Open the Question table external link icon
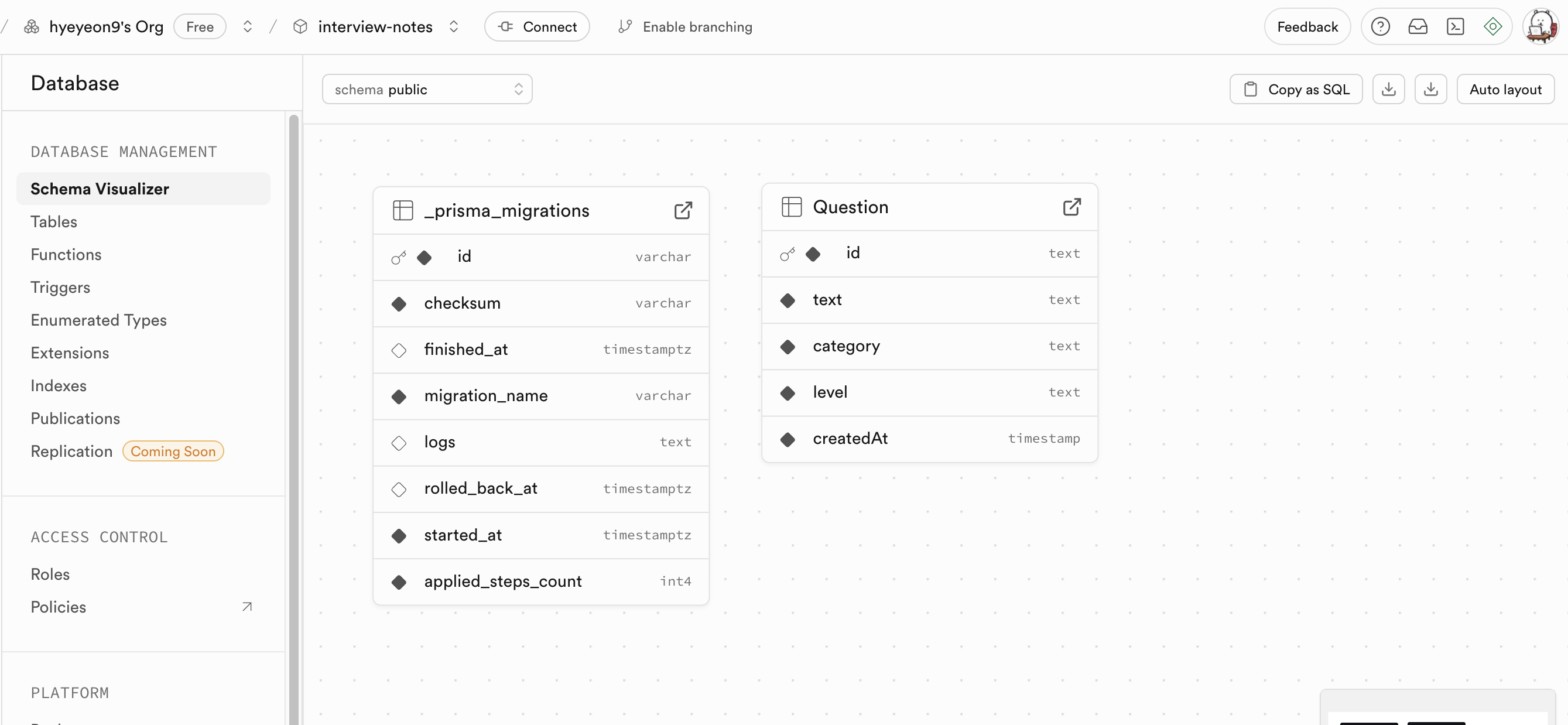The width and height of the screenshot is (1568, 725). point(1071,207)
